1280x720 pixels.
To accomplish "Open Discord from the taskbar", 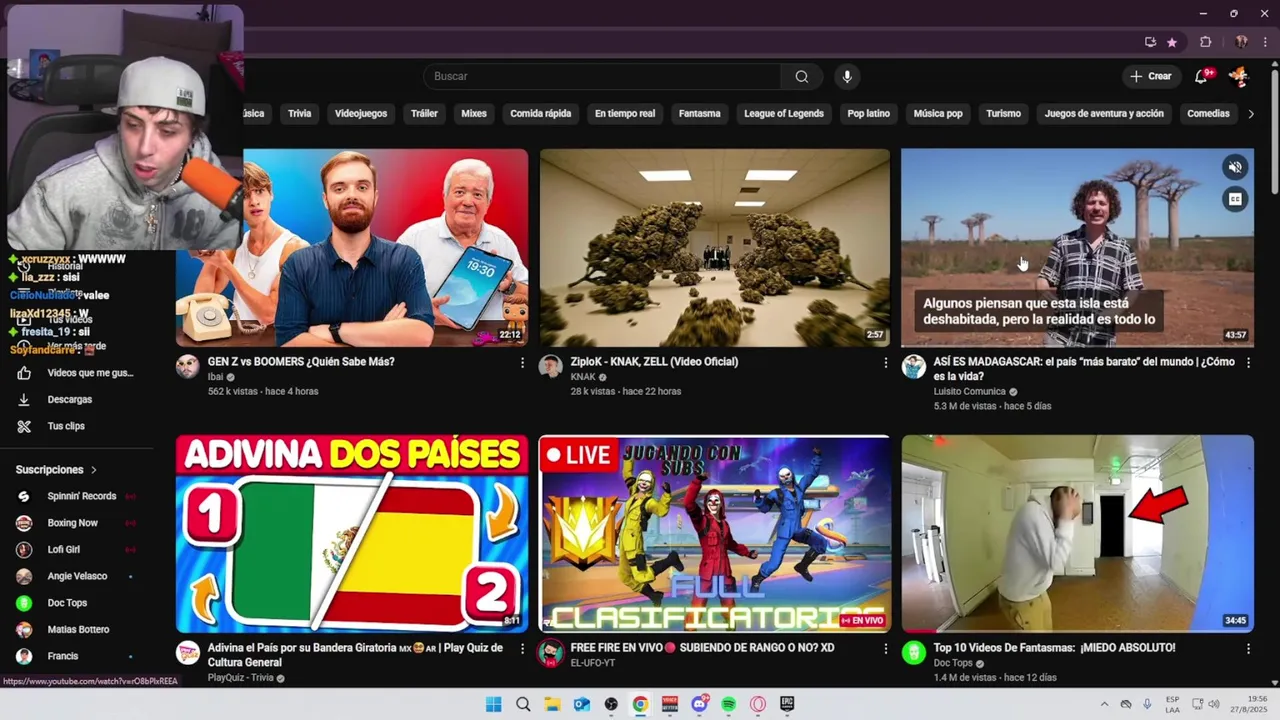I will click(699, 704).
